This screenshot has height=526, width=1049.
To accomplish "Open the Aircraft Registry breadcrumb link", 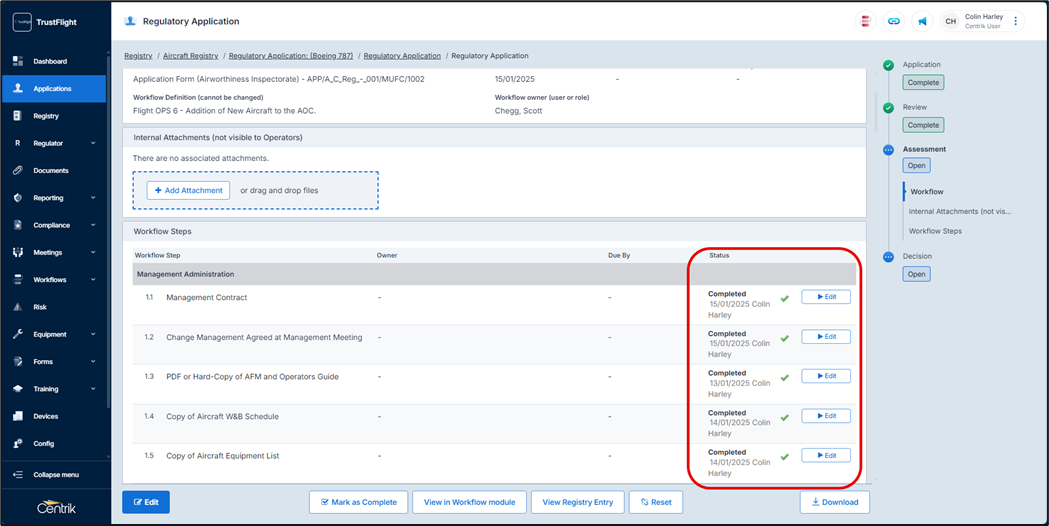I will coord(190,56).
